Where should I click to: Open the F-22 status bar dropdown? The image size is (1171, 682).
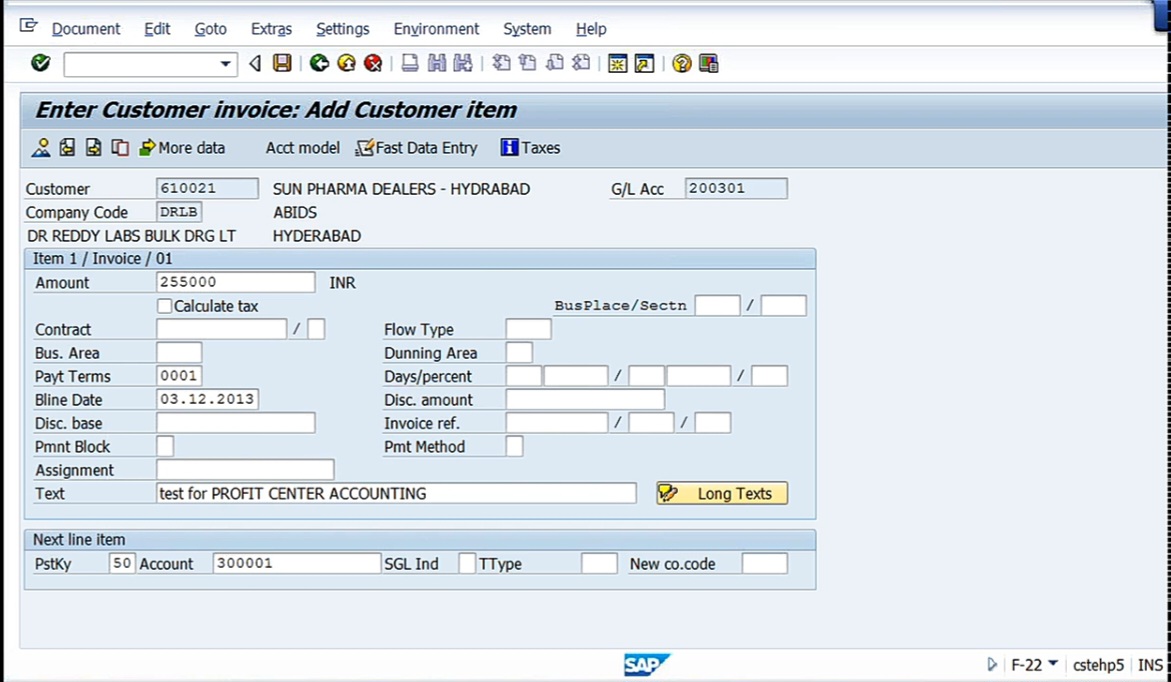tap(1053, 663)
